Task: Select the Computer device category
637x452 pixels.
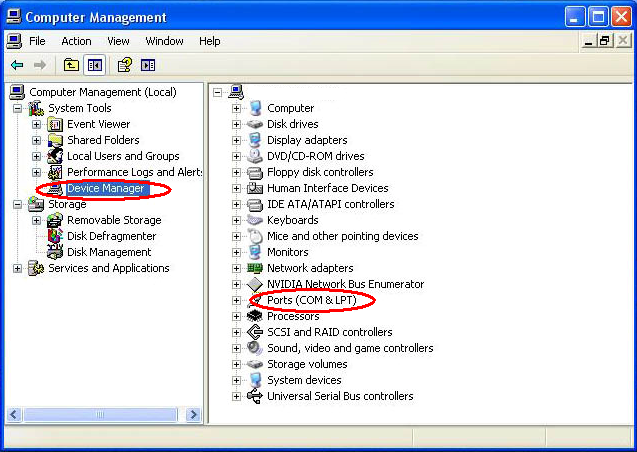Action: click(290, 108)
